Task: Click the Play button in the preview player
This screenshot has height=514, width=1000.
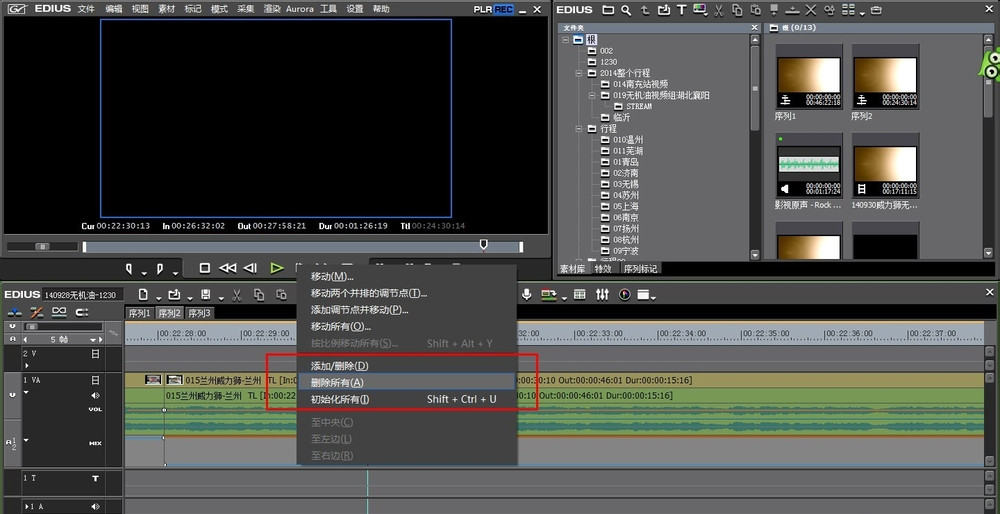Action: pos(277,268)
